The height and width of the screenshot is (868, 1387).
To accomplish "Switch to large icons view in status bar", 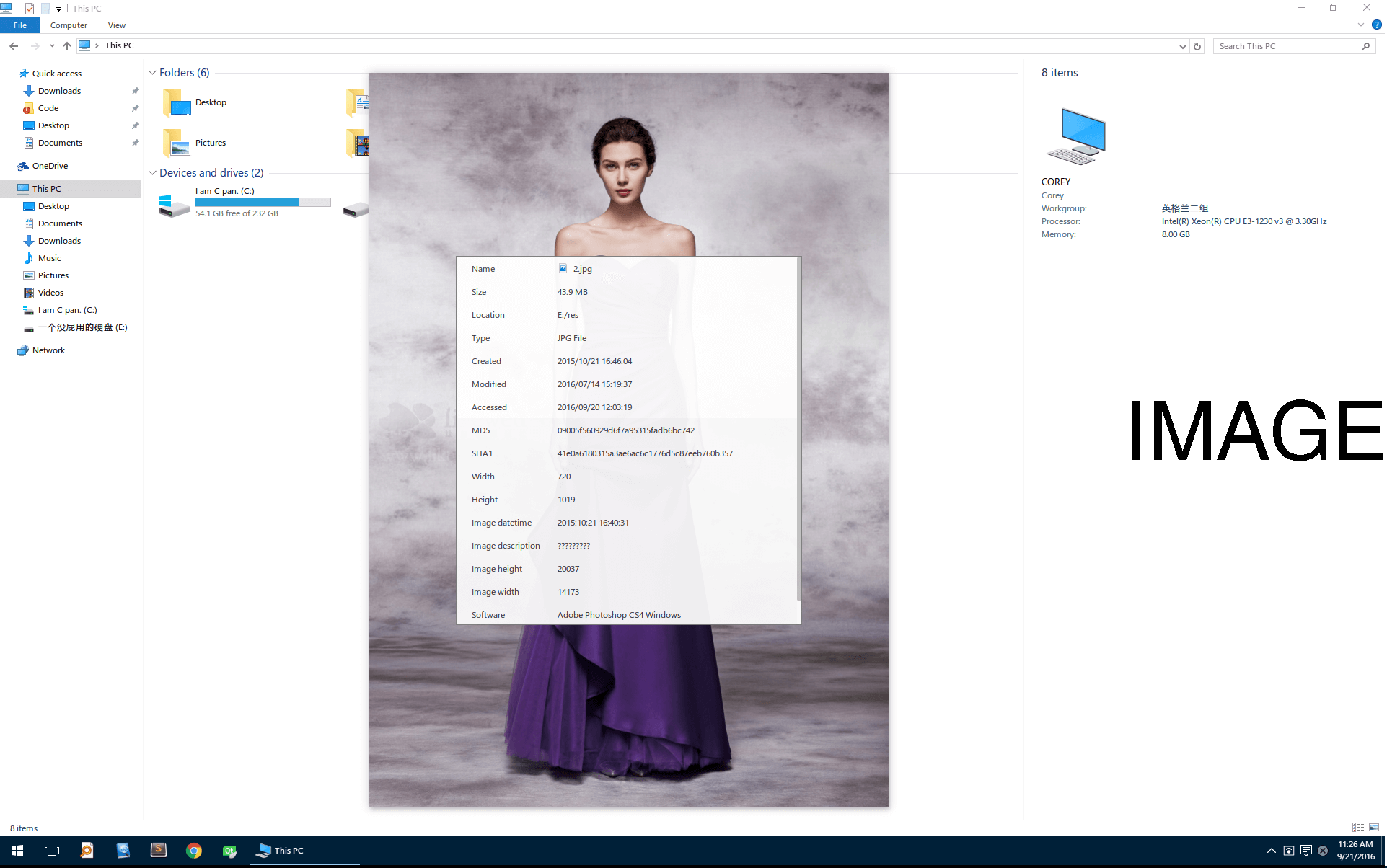I will pyautogui.click(x=1374, y=828).
